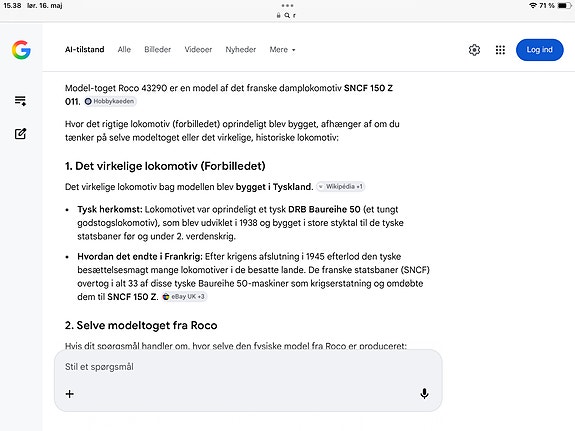Open AI mode history icon in sidebar
This screenshot has height=431, width=575.
click(20, 101)
